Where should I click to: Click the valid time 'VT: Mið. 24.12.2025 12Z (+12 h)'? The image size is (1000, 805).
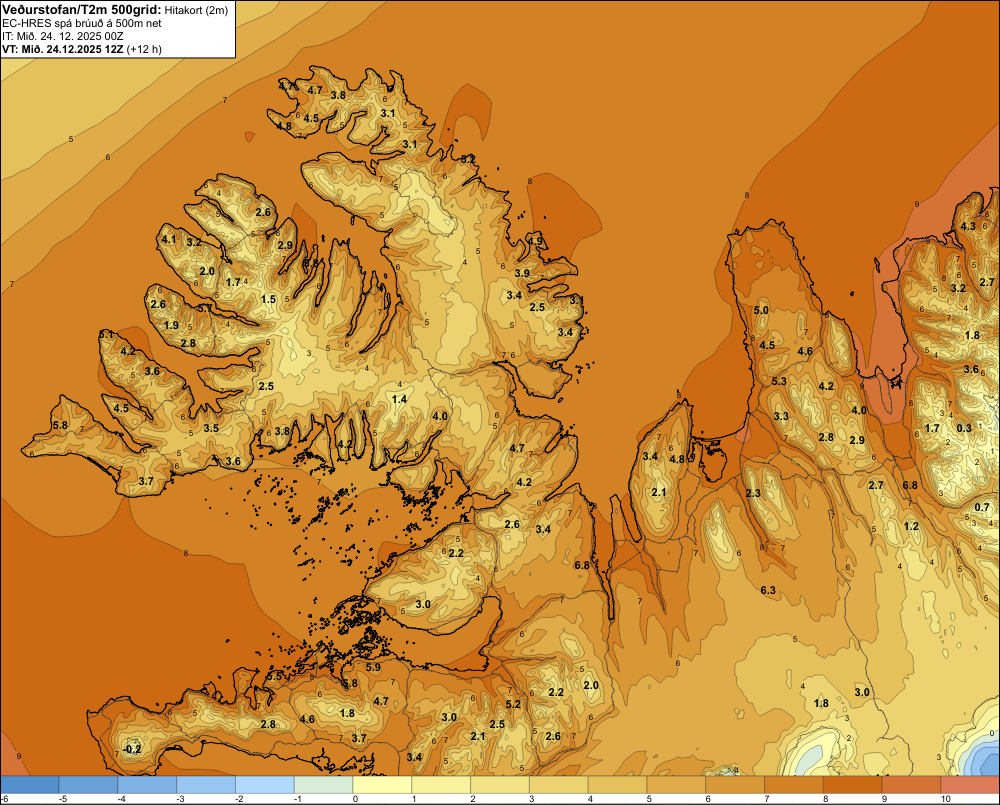pos(82,49)
